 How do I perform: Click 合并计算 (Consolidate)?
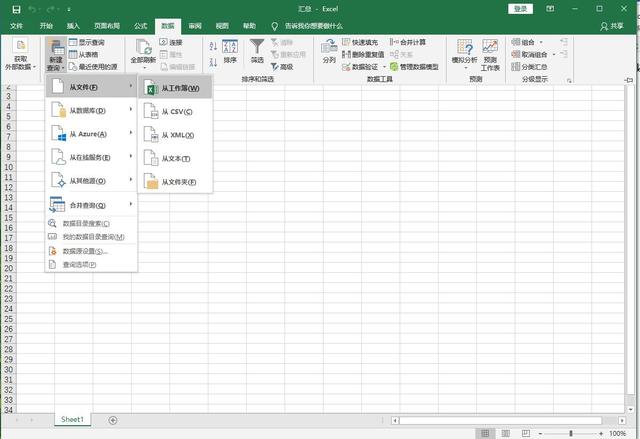coord(408,42)
